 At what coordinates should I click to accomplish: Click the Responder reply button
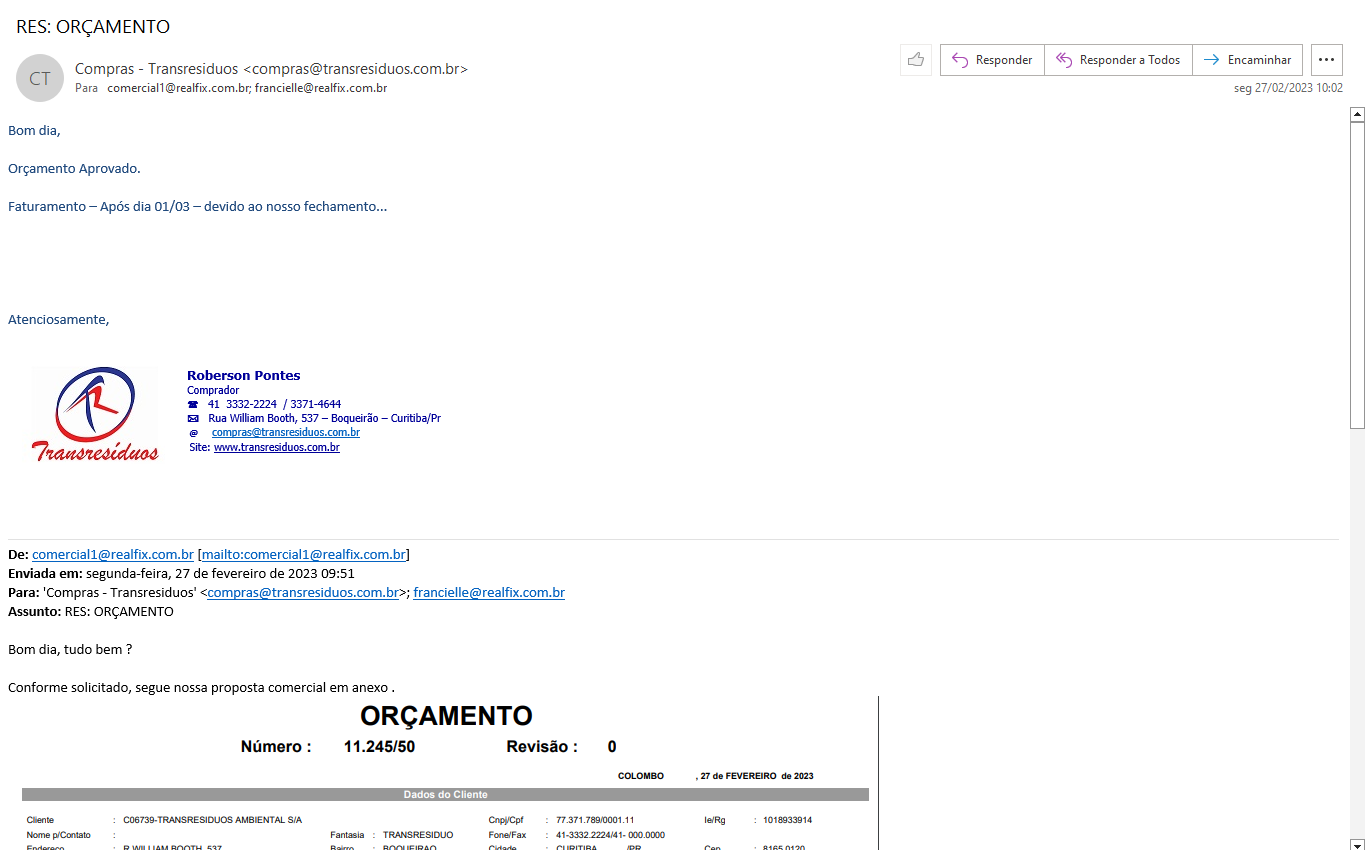coord(992,60)
